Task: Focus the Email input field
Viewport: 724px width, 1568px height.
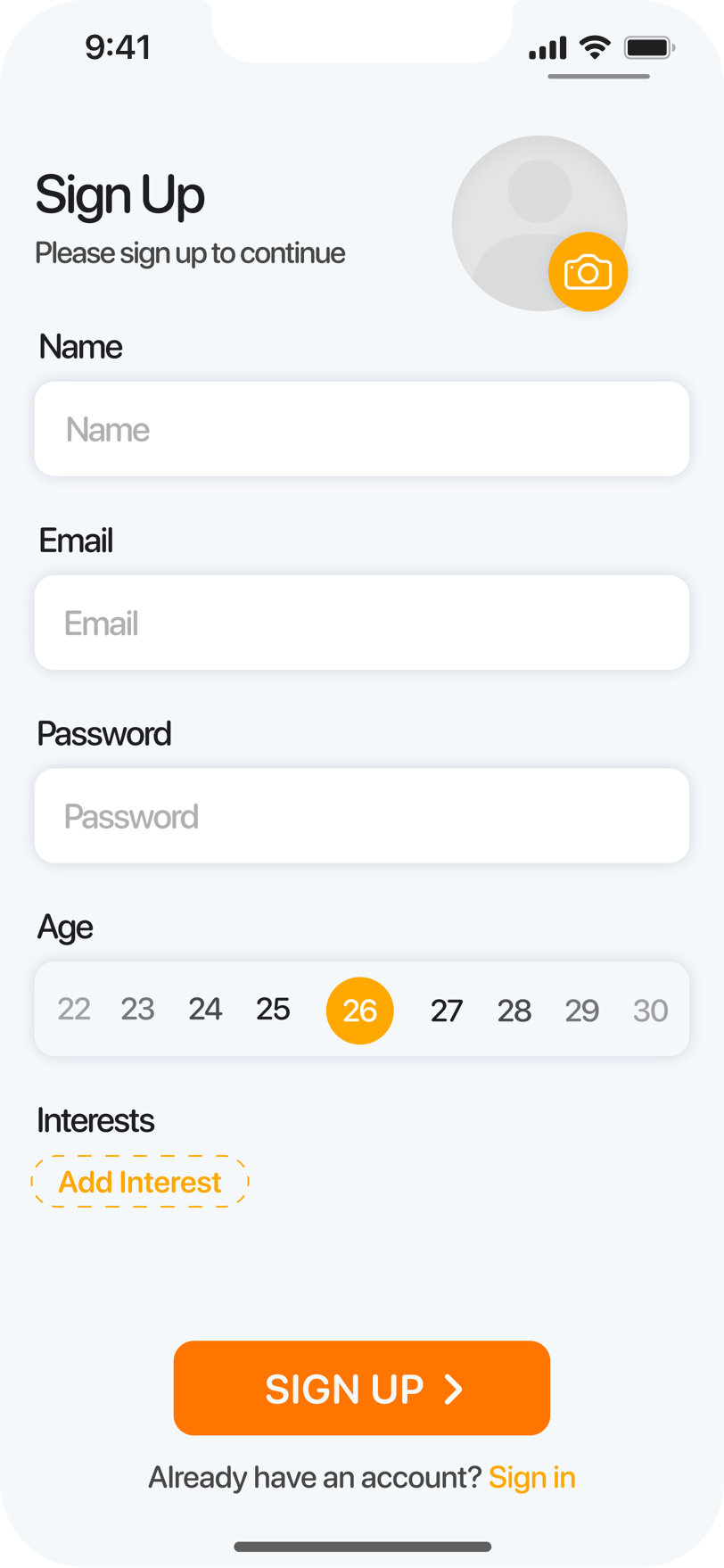Action: point(361,623)
